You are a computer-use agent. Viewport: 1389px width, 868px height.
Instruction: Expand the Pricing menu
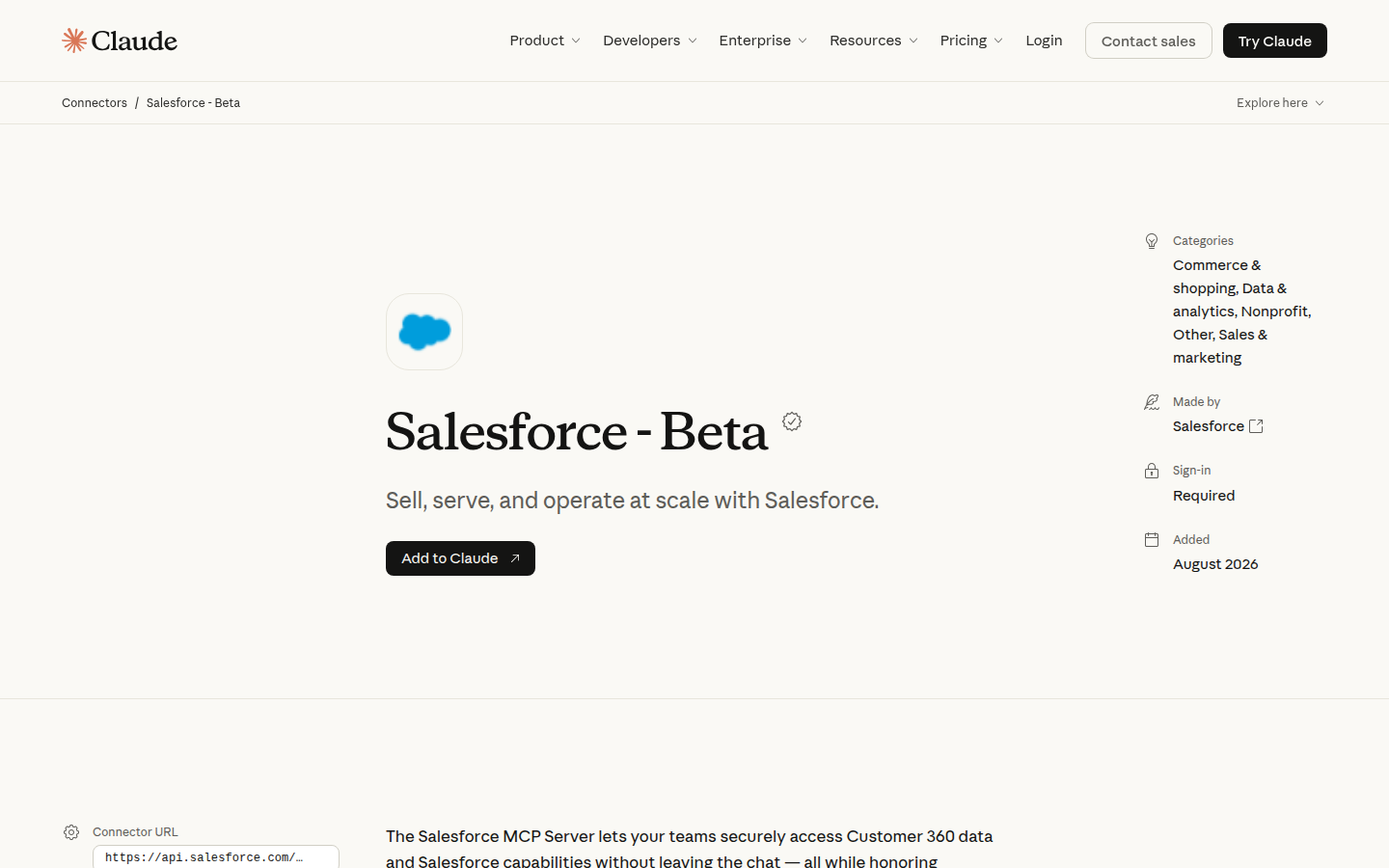pyautogui.click(x=971, y=41)
